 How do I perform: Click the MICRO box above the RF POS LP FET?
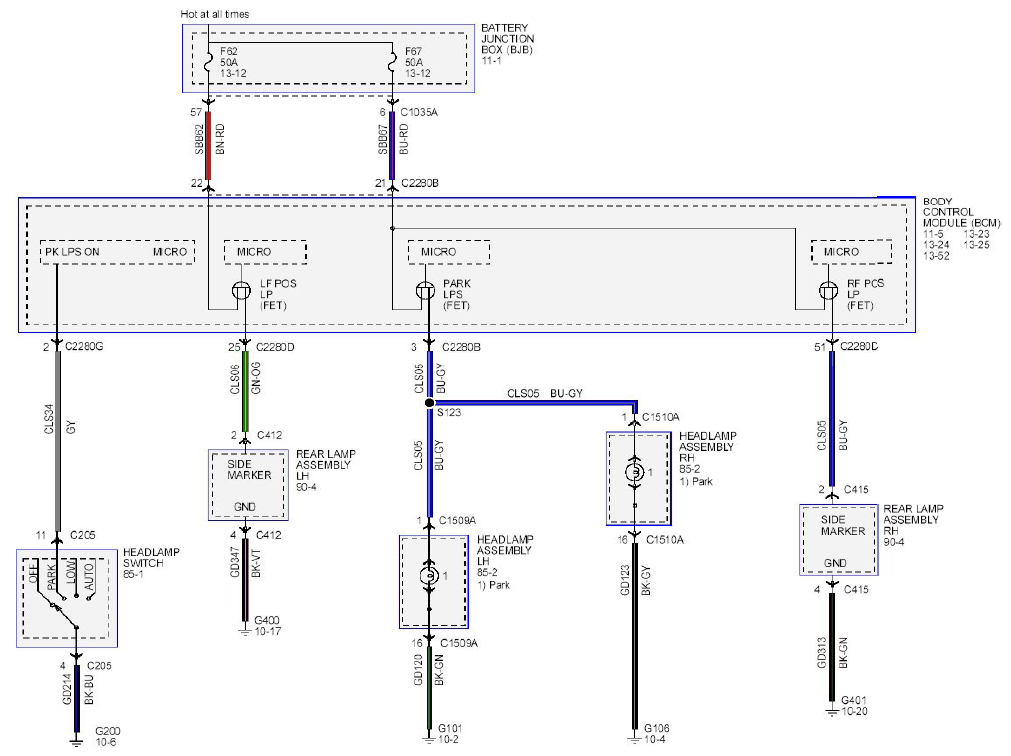[x=852, y=252]
